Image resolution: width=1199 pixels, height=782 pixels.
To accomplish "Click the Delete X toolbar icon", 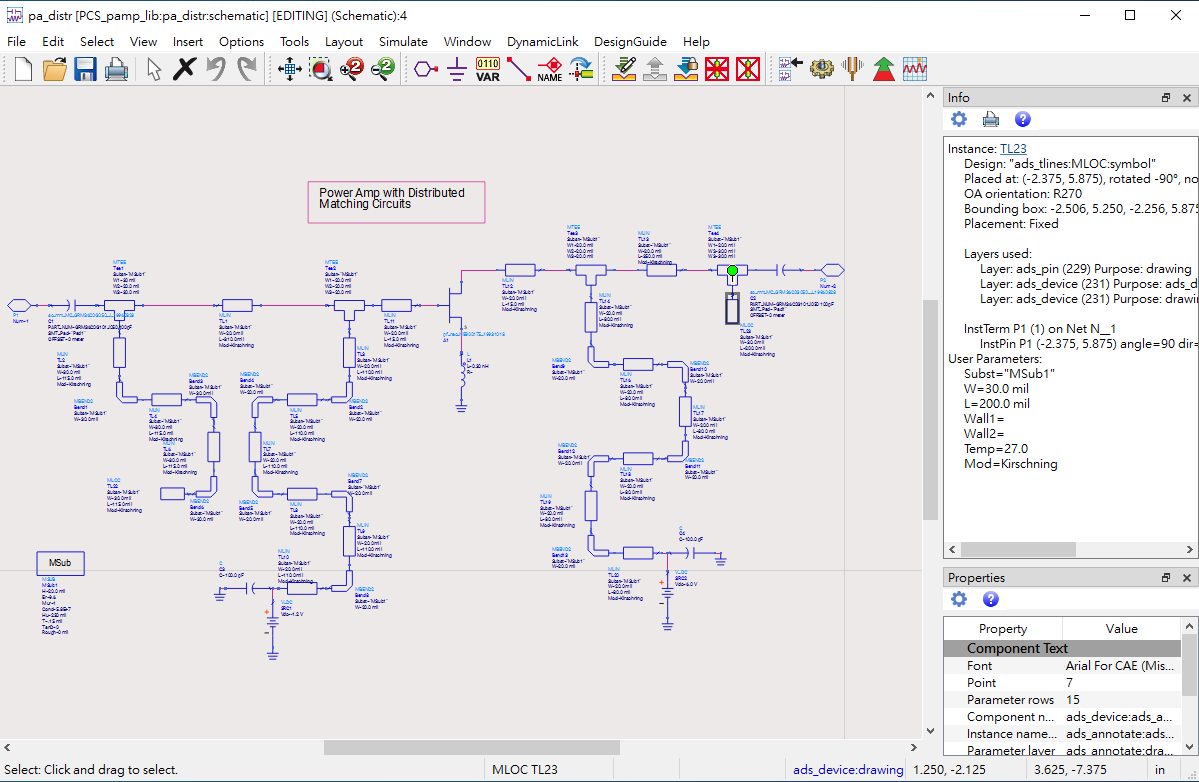I will (x=184, y=70).
